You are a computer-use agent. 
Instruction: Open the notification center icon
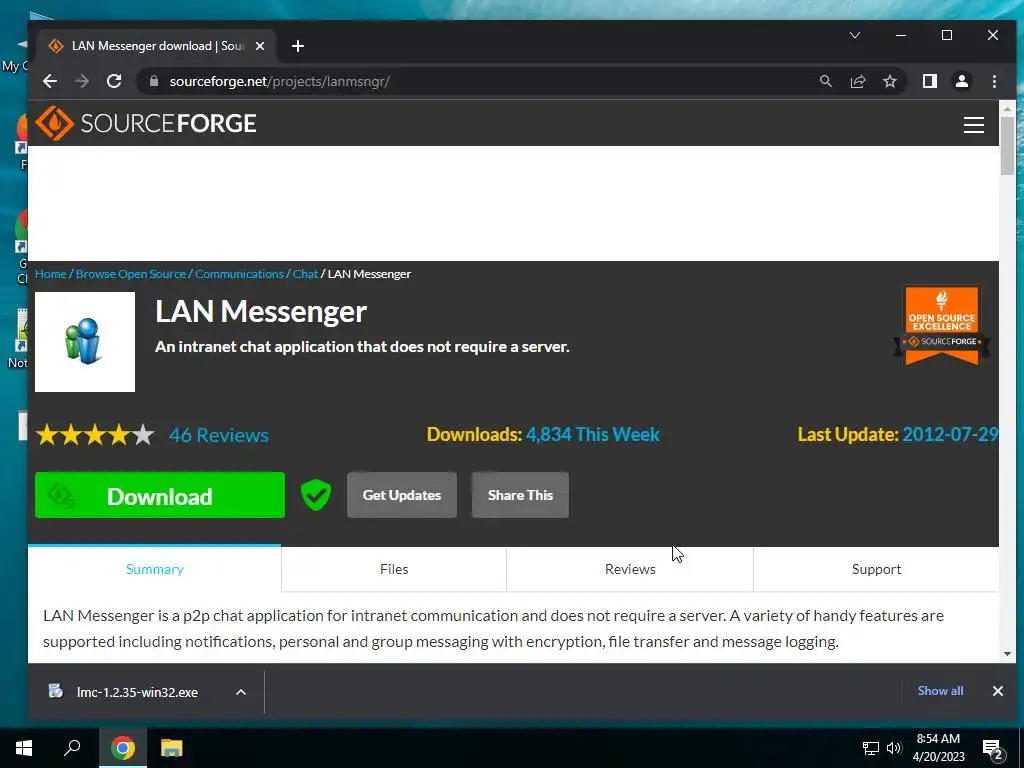[x=993, y=749]
